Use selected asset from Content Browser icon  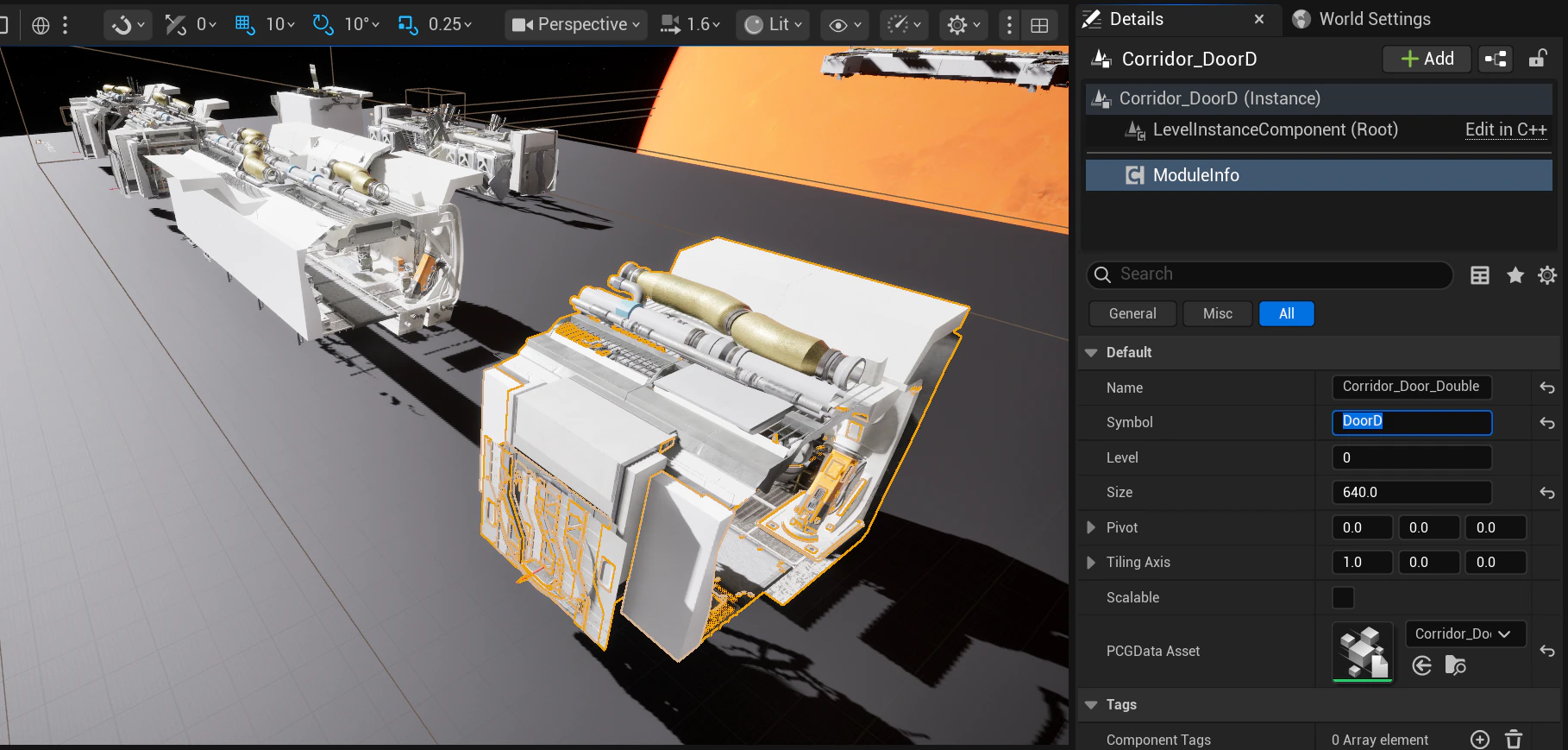(1422, 665)
